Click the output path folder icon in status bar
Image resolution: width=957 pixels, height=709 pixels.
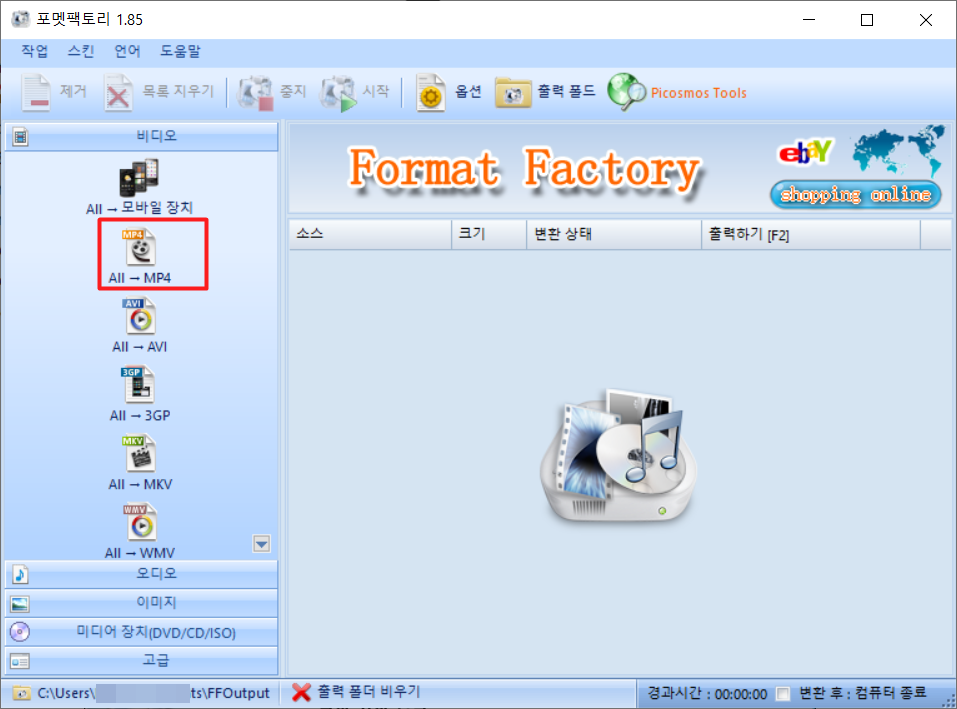[21, 693]
